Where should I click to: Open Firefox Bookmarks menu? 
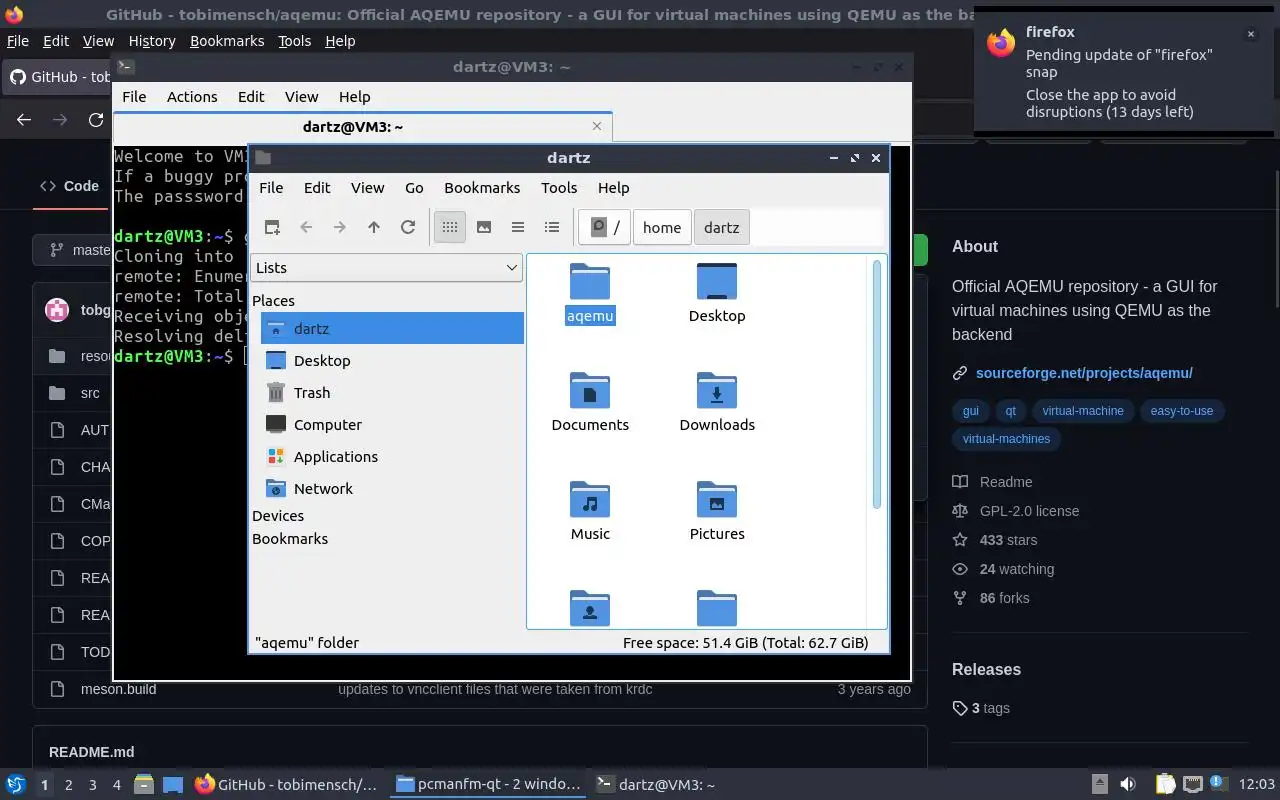pyautogui.click(x=227, y=41)
